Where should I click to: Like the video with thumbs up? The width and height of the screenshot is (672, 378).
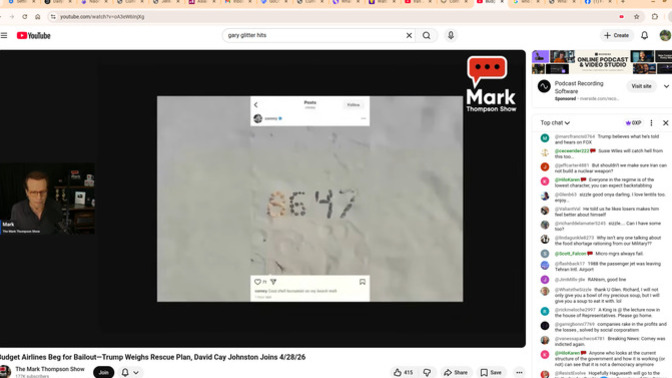click(403, 372)
